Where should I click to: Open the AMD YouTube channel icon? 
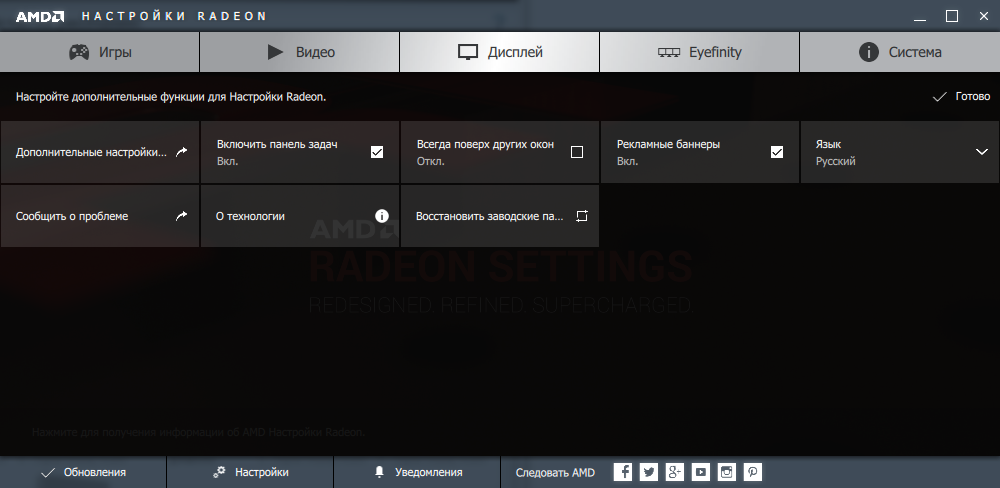[701, 472]
